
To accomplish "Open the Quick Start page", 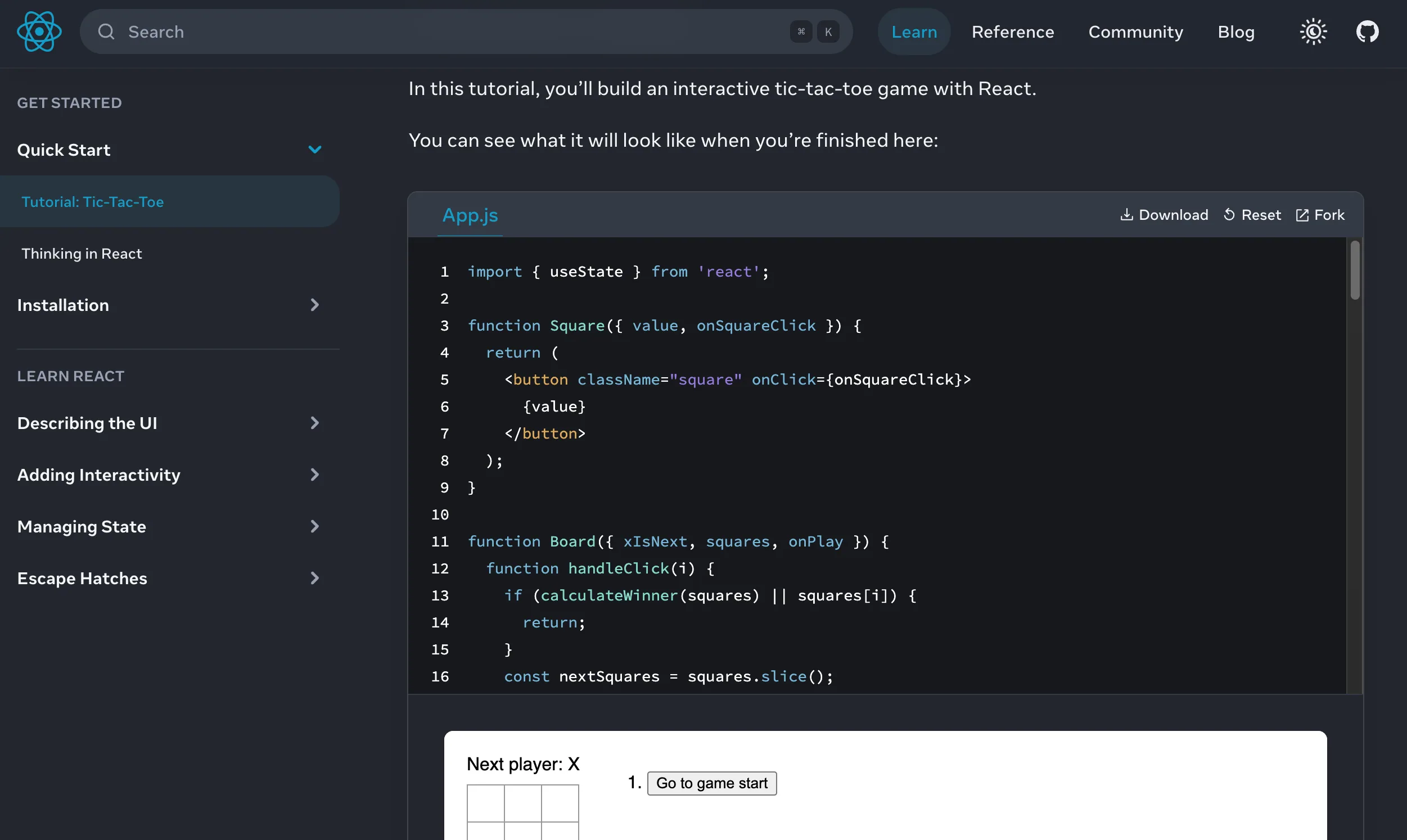I will [64, 150].
